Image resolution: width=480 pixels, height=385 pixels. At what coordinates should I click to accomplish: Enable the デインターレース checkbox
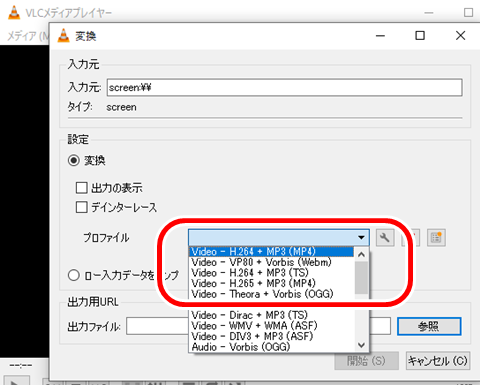pyautogui.click(x=82, y=207)
